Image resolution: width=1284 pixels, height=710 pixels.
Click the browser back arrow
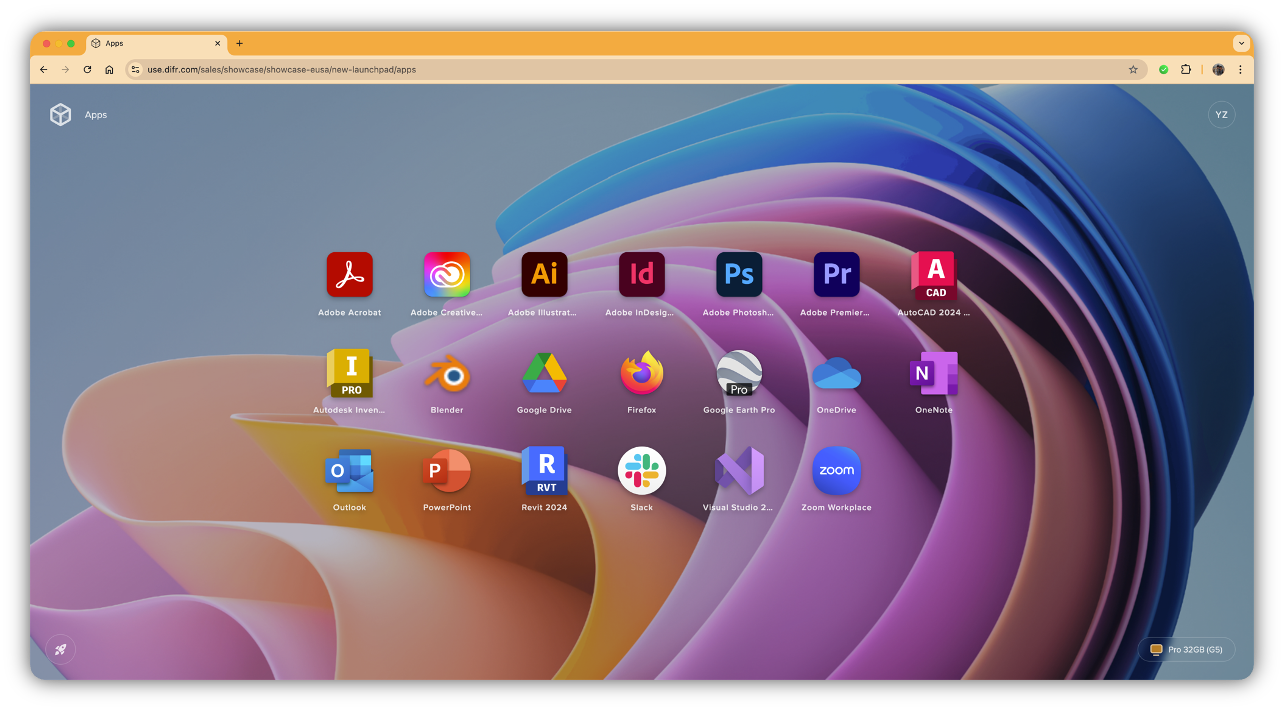coord(43,70)
